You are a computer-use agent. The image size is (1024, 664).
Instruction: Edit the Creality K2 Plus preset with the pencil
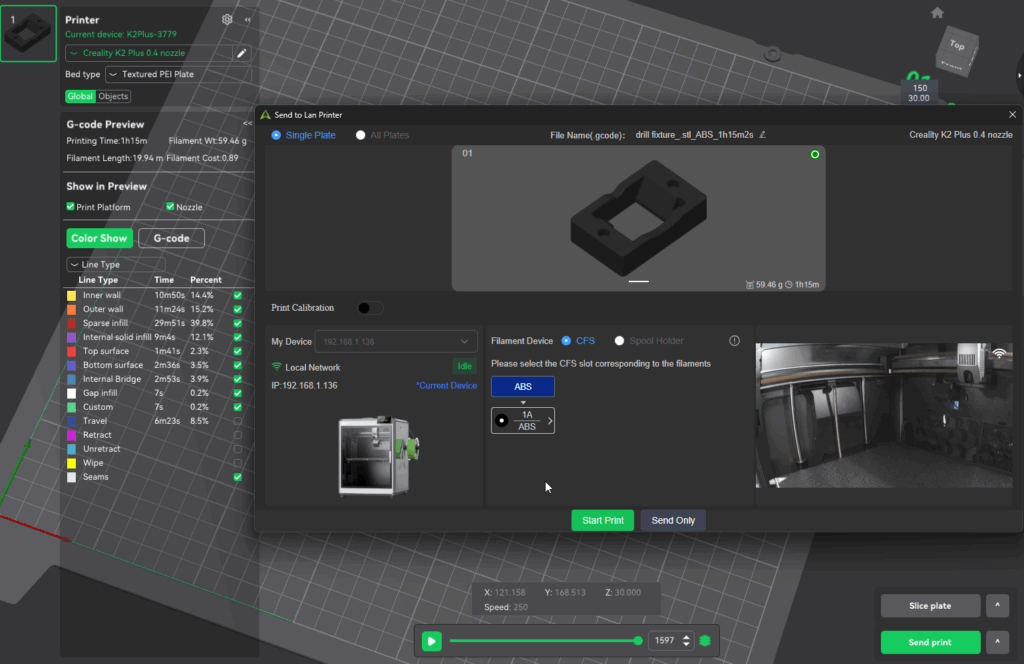click(241, 53)
